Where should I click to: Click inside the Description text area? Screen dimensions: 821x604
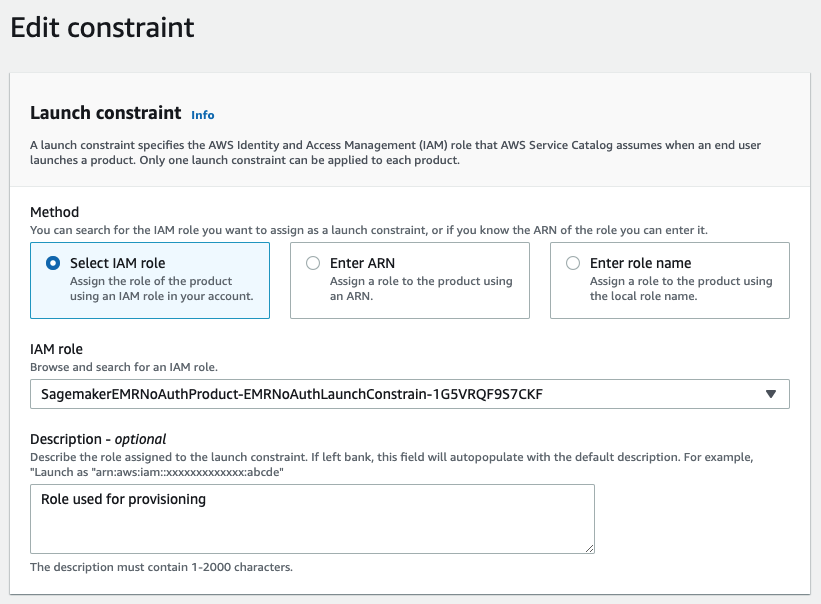312,525
